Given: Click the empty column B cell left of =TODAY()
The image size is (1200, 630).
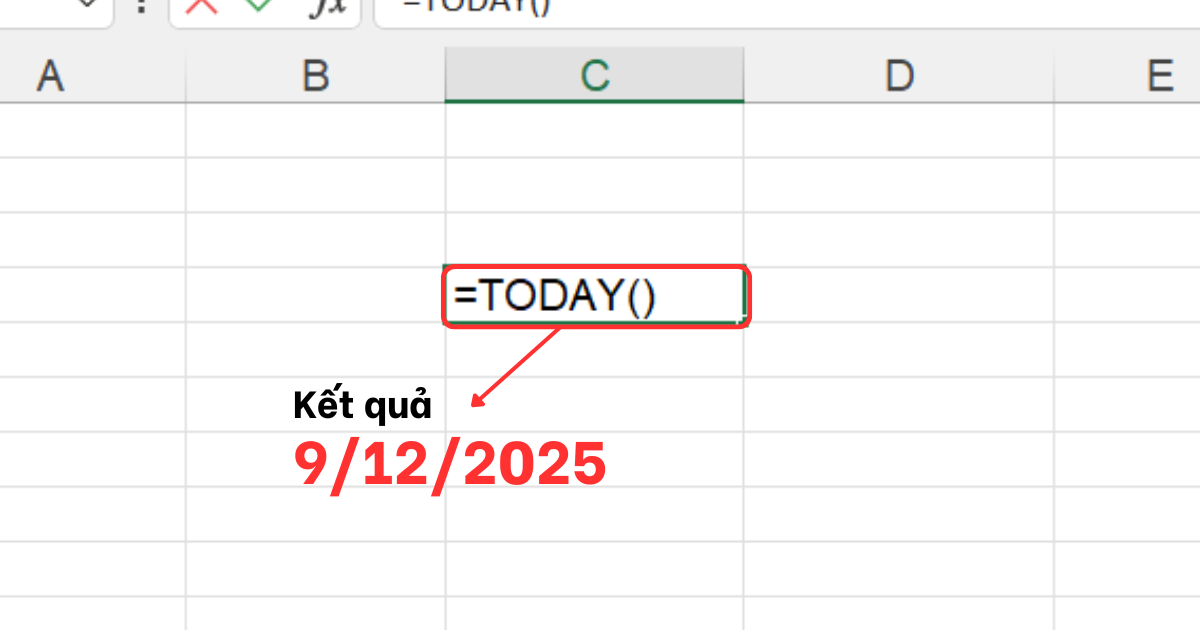Looking at the screenshot, I should click(315, 296).
